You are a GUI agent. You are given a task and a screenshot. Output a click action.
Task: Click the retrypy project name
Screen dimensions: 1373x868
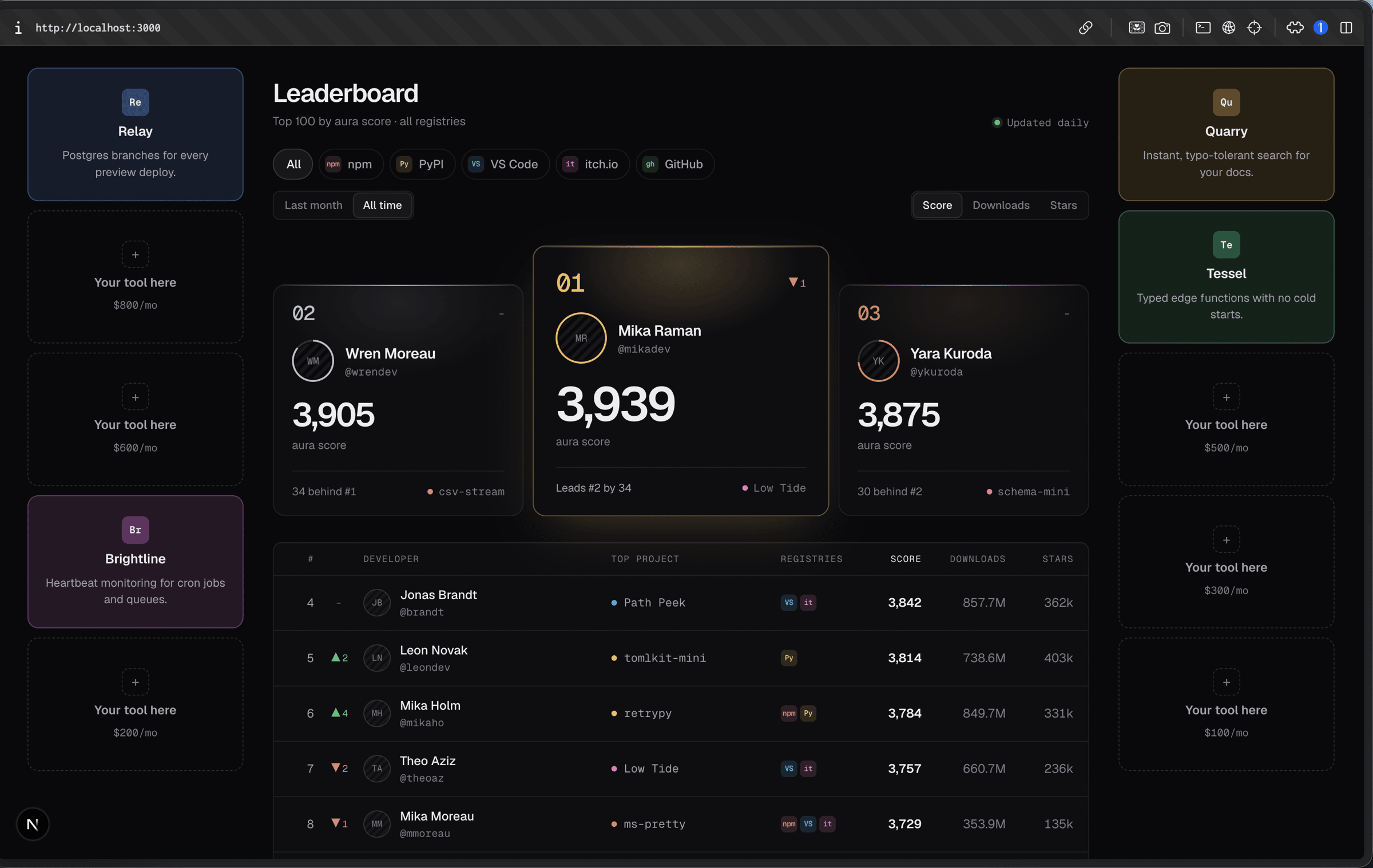click(x=648, y=714)
